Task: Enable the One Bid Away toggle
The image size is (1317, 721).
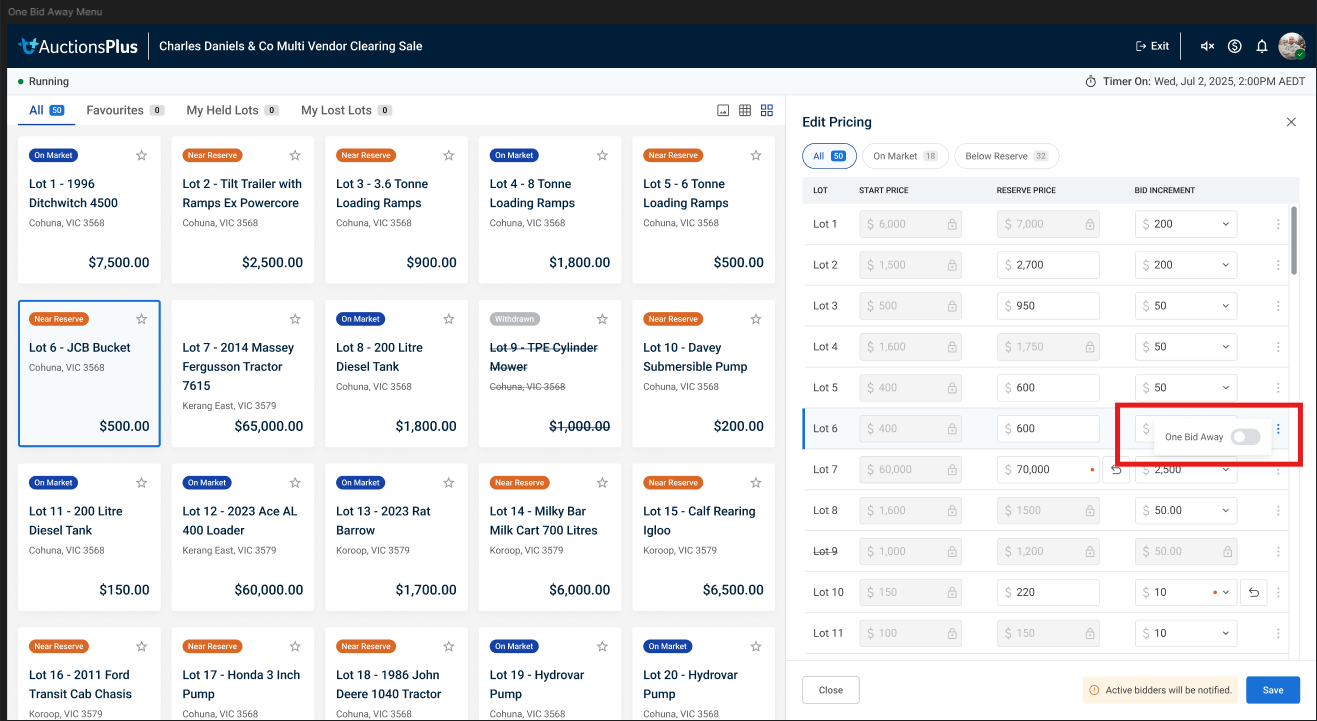Action: tap(1245, 437)
